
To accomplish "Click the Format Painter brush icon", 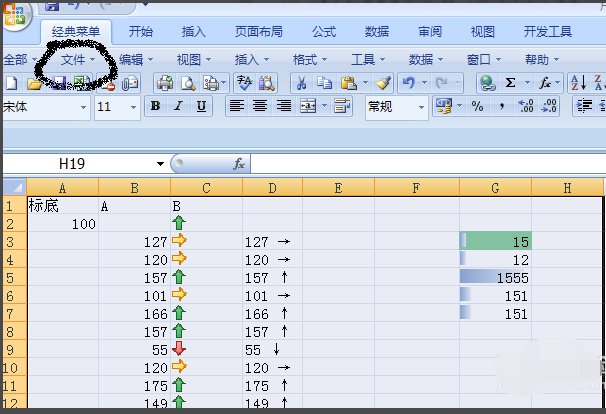I will tap(383, 83).
